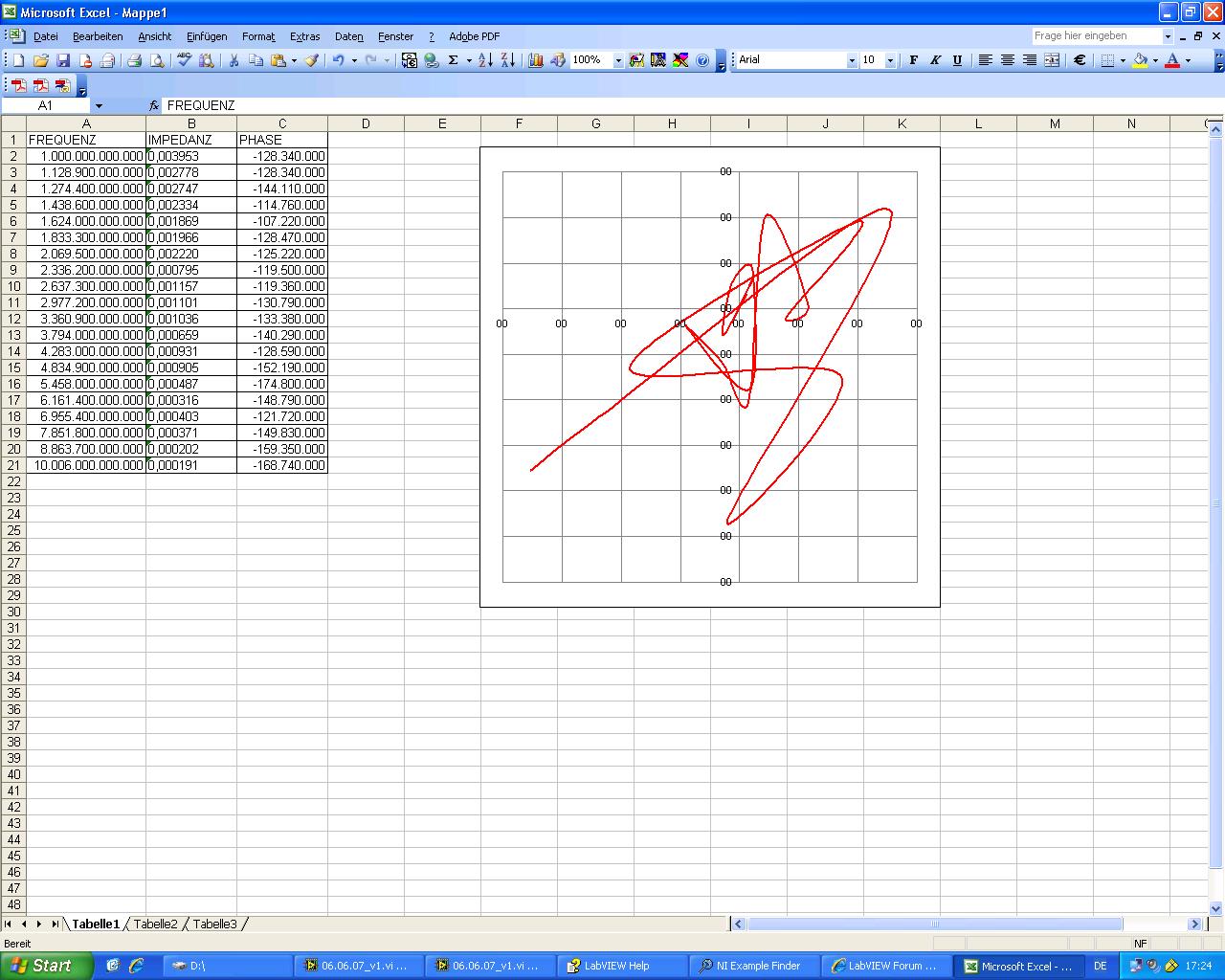Image resolution: width=1225 pixels, height=980 pixels.
Task: Cut the selection with the scissors icon
Action: [x=234, y=60]
